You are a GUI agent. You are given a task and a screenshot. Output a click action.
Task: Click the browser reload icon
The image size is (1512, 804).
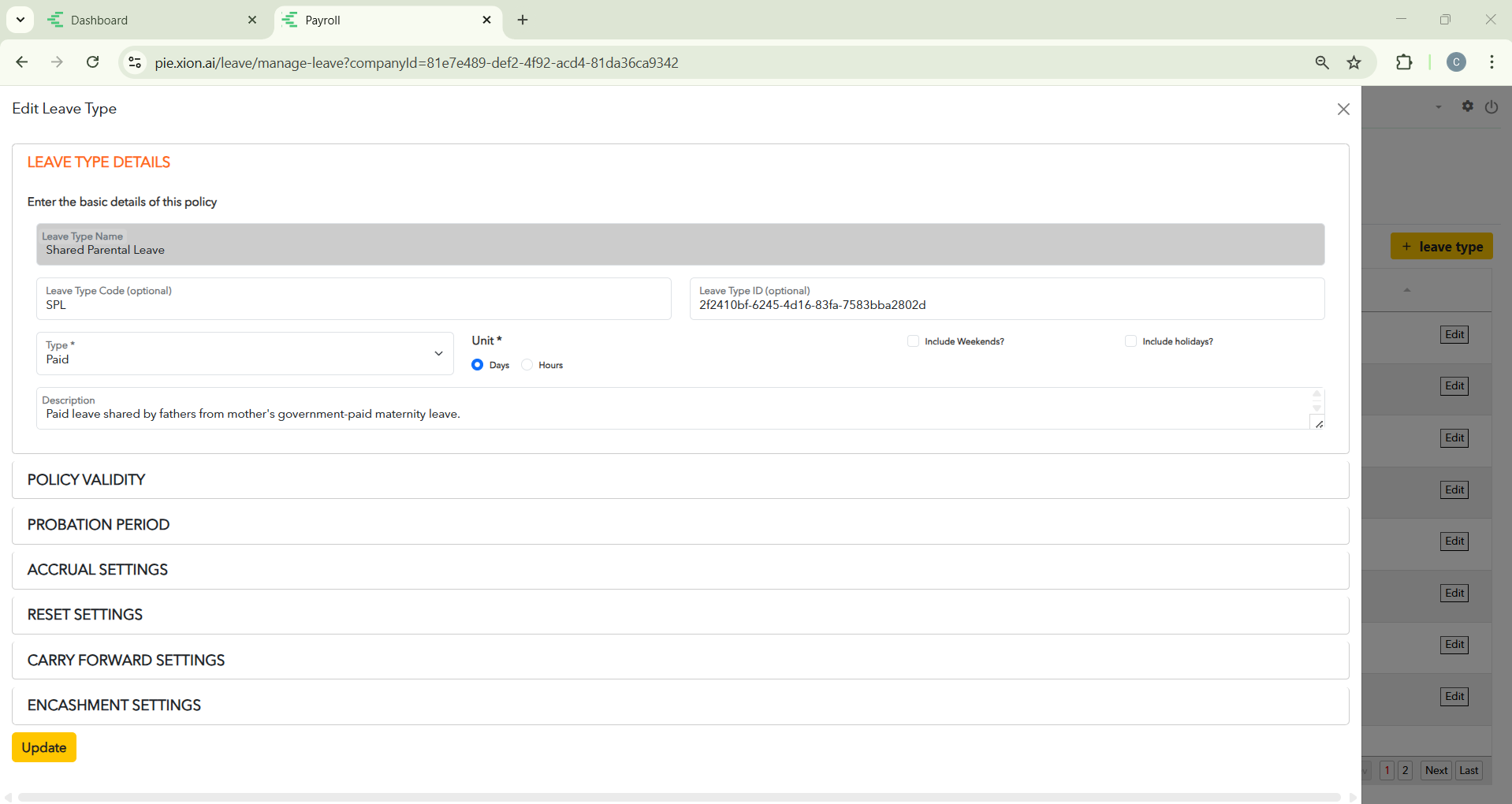pos(92,62)
